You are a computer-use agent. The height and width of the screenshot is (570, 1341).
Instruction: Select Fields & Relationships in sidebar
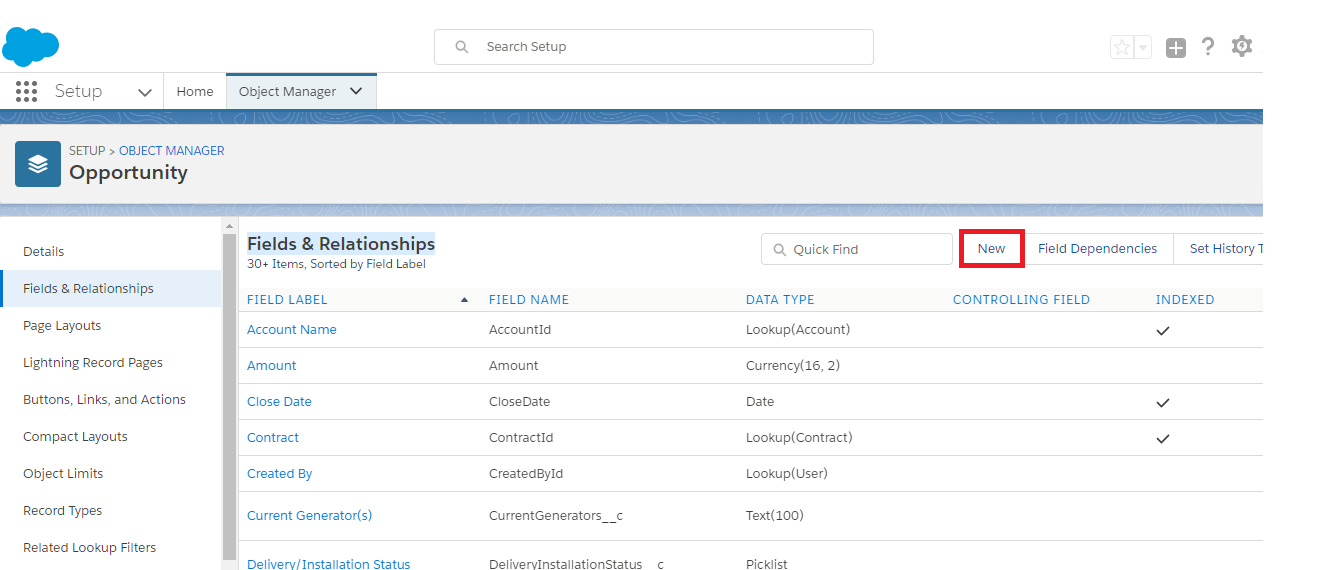point(111,289)
